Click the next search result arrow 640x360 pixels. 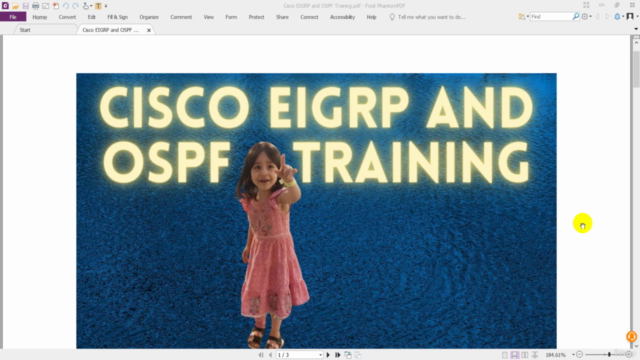coord(607,16)
